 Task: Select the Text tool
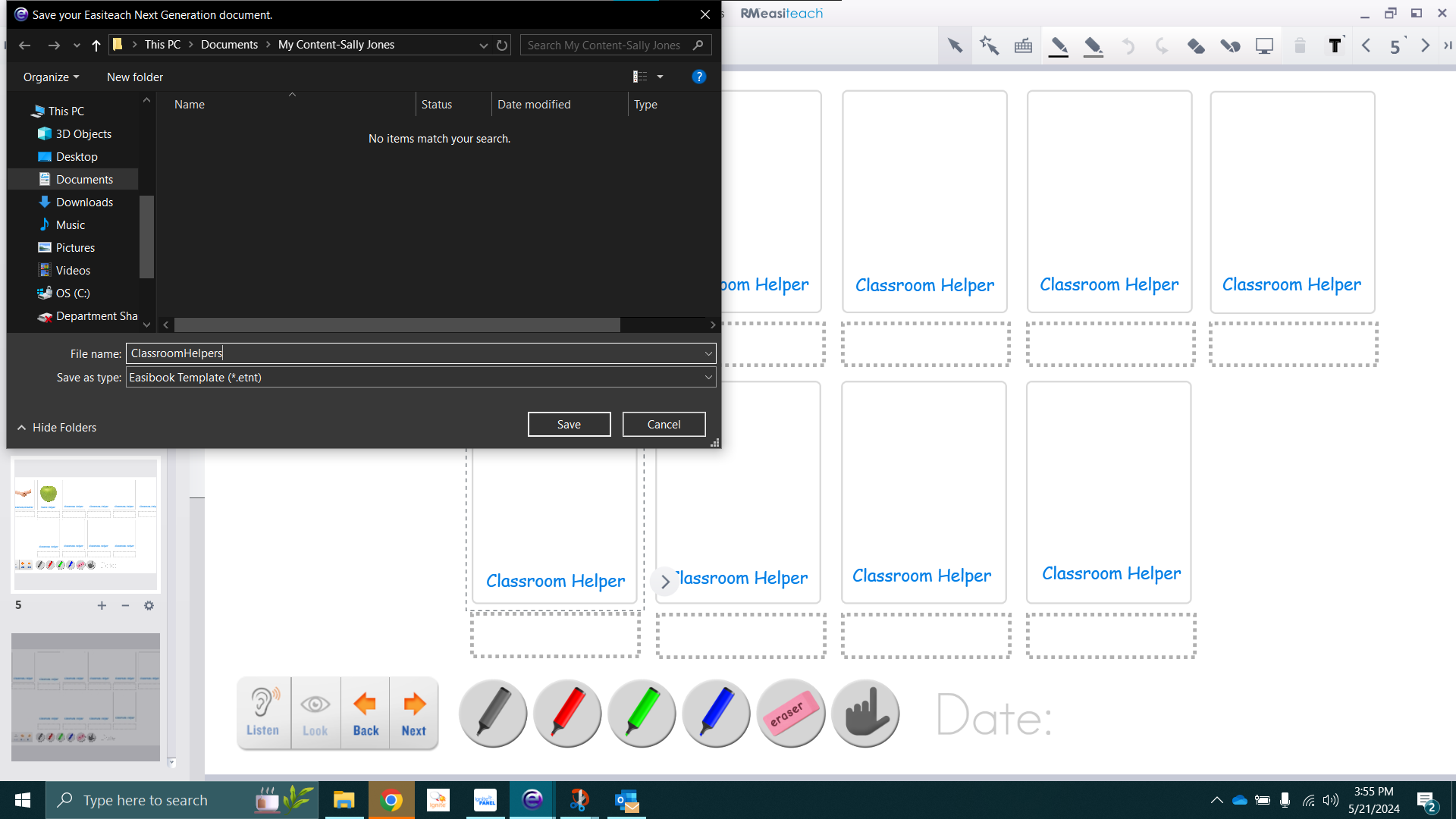[x=1335, y=45]
